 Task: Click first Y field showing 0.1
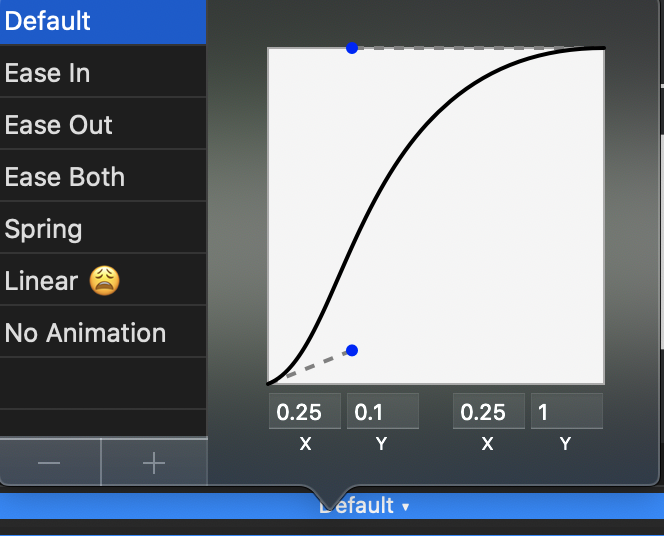coord(383,411)
